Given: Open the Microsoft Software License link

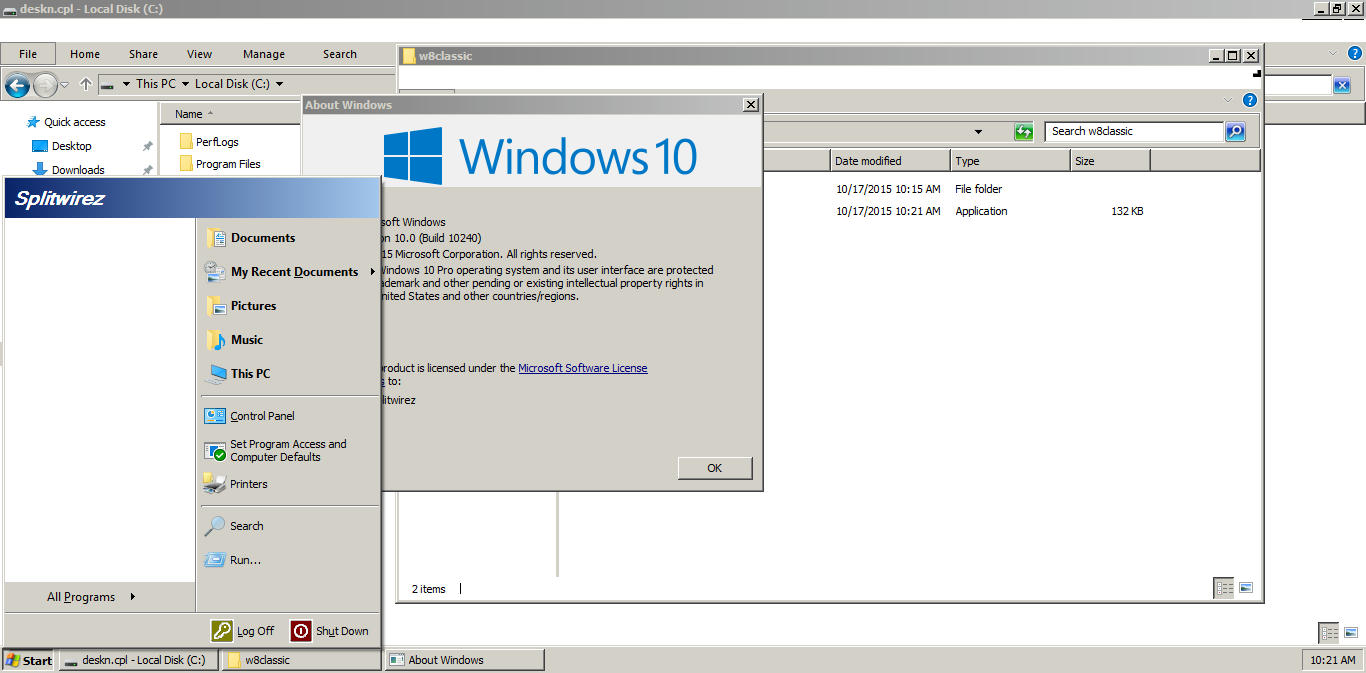Looking at the screenshot, I should pos(582,367).
